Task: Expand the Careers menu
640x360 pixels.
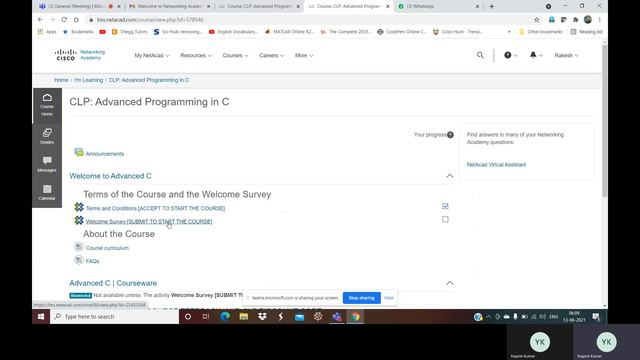Action: pyautogui.click(x=271, y=56)
